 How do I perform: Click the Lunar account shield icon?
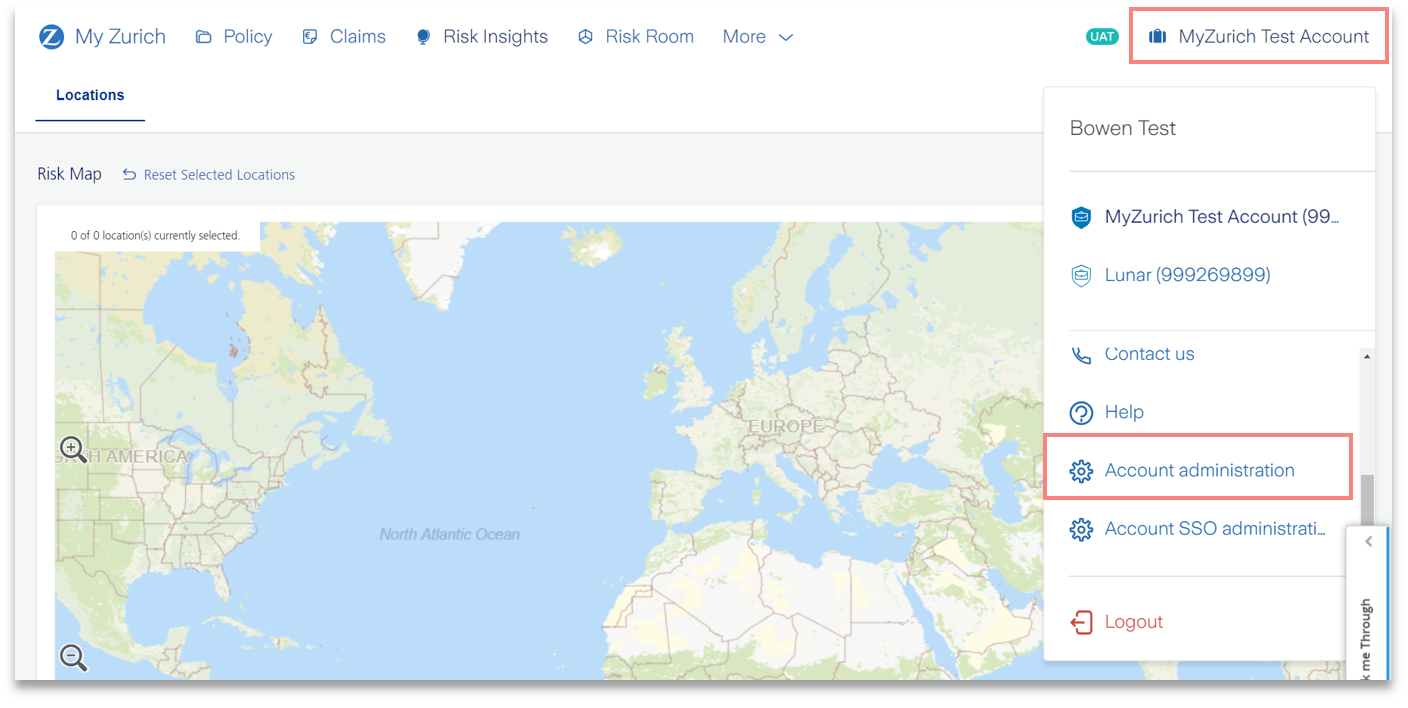click(1081, 276)
